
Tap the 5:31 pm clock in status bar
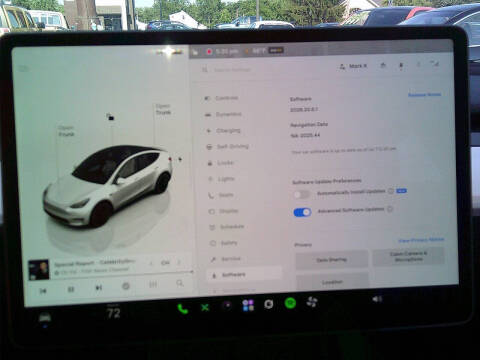click(227, 52)
